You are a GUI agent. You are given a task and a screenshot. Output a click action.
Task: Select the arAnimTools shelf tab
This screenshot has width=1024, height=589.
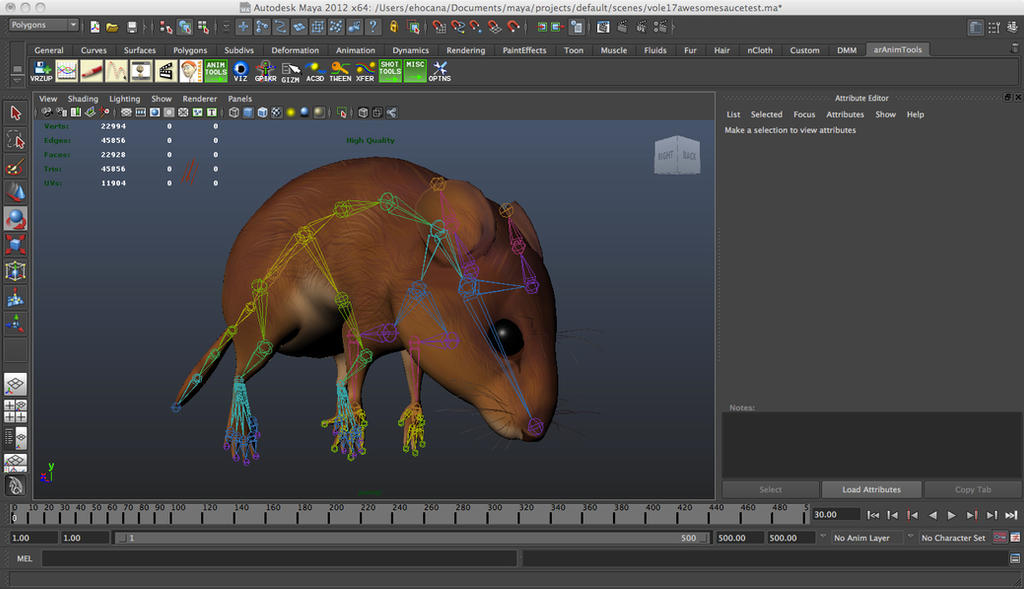pos(897,50)
